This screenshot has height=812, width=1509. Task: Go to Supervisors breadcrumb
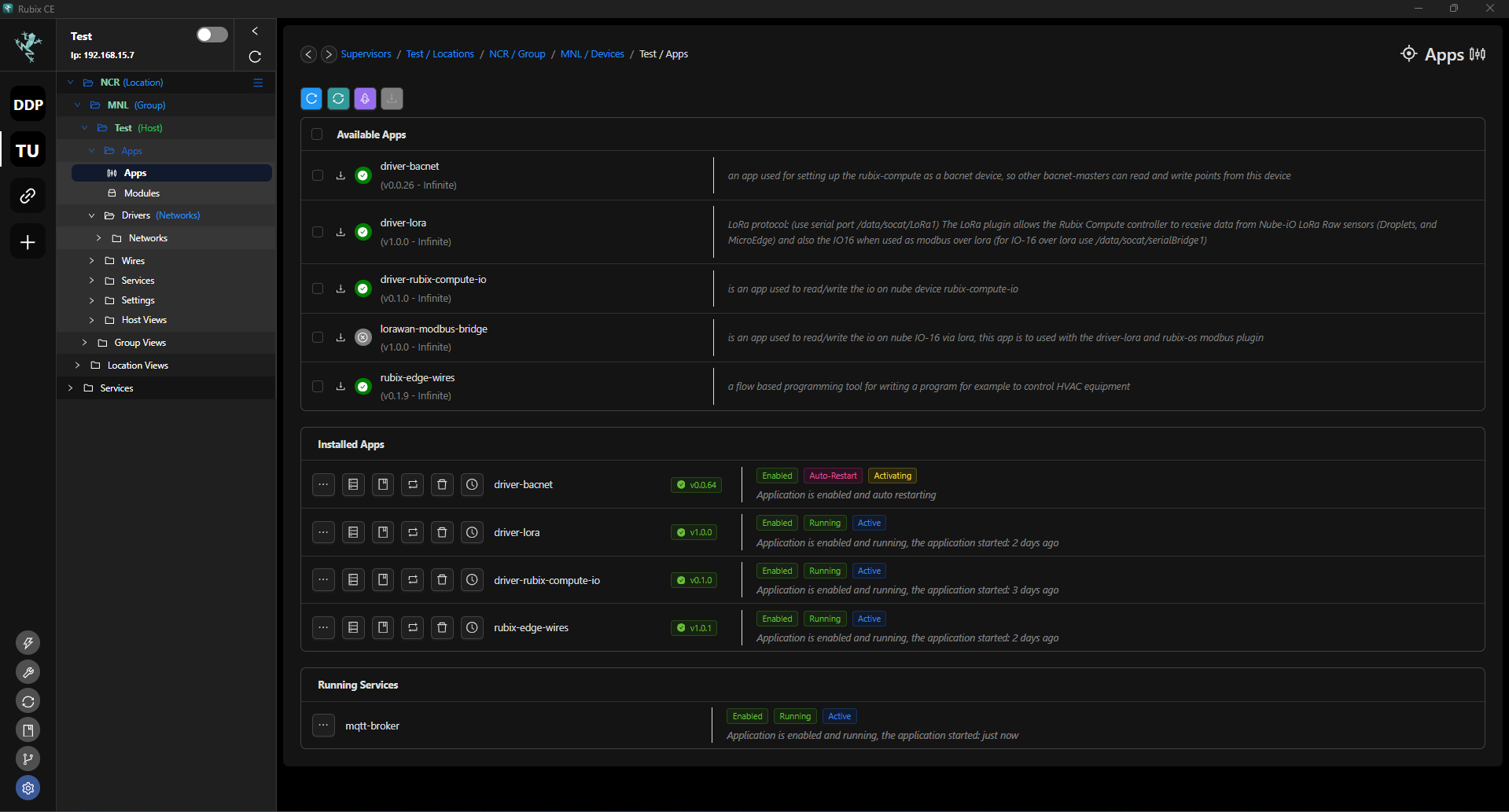pyautogui.click(x=366, y=54)
